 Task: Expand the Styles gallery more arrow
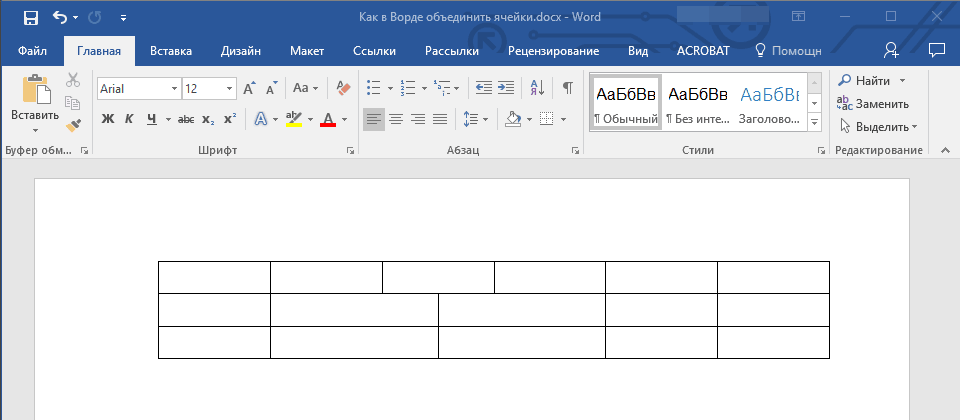tap(814, 122)
